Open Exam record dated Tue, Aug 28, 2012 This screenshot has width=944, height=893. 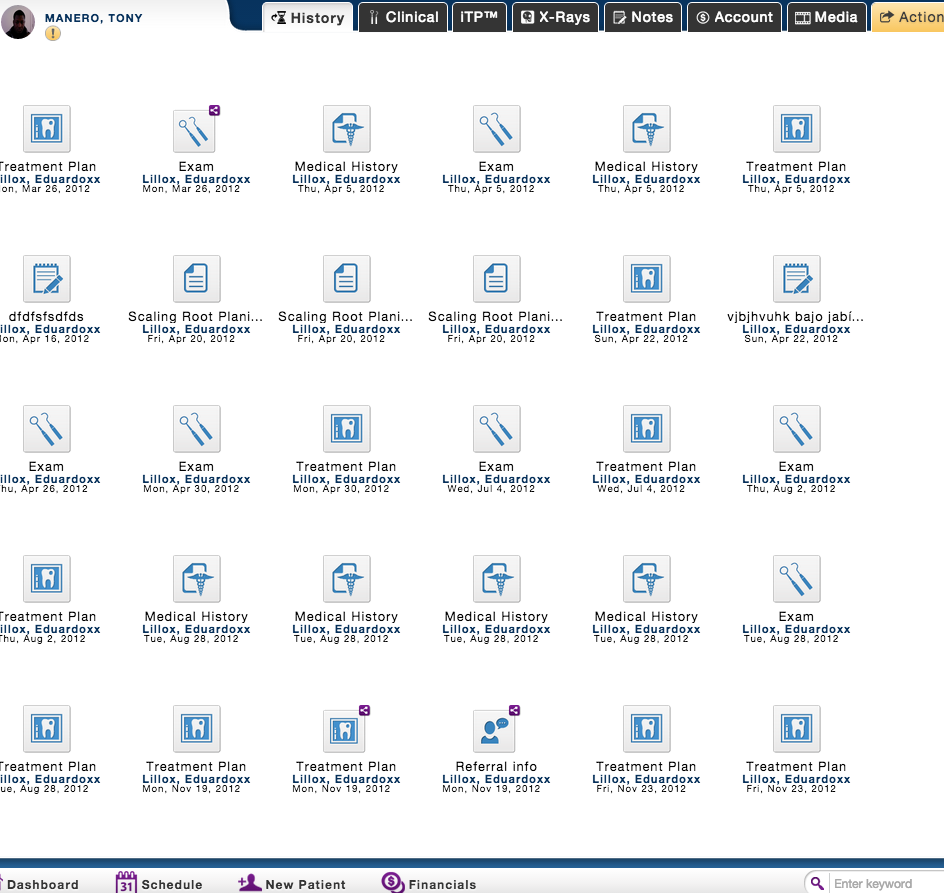coord(796,580)
